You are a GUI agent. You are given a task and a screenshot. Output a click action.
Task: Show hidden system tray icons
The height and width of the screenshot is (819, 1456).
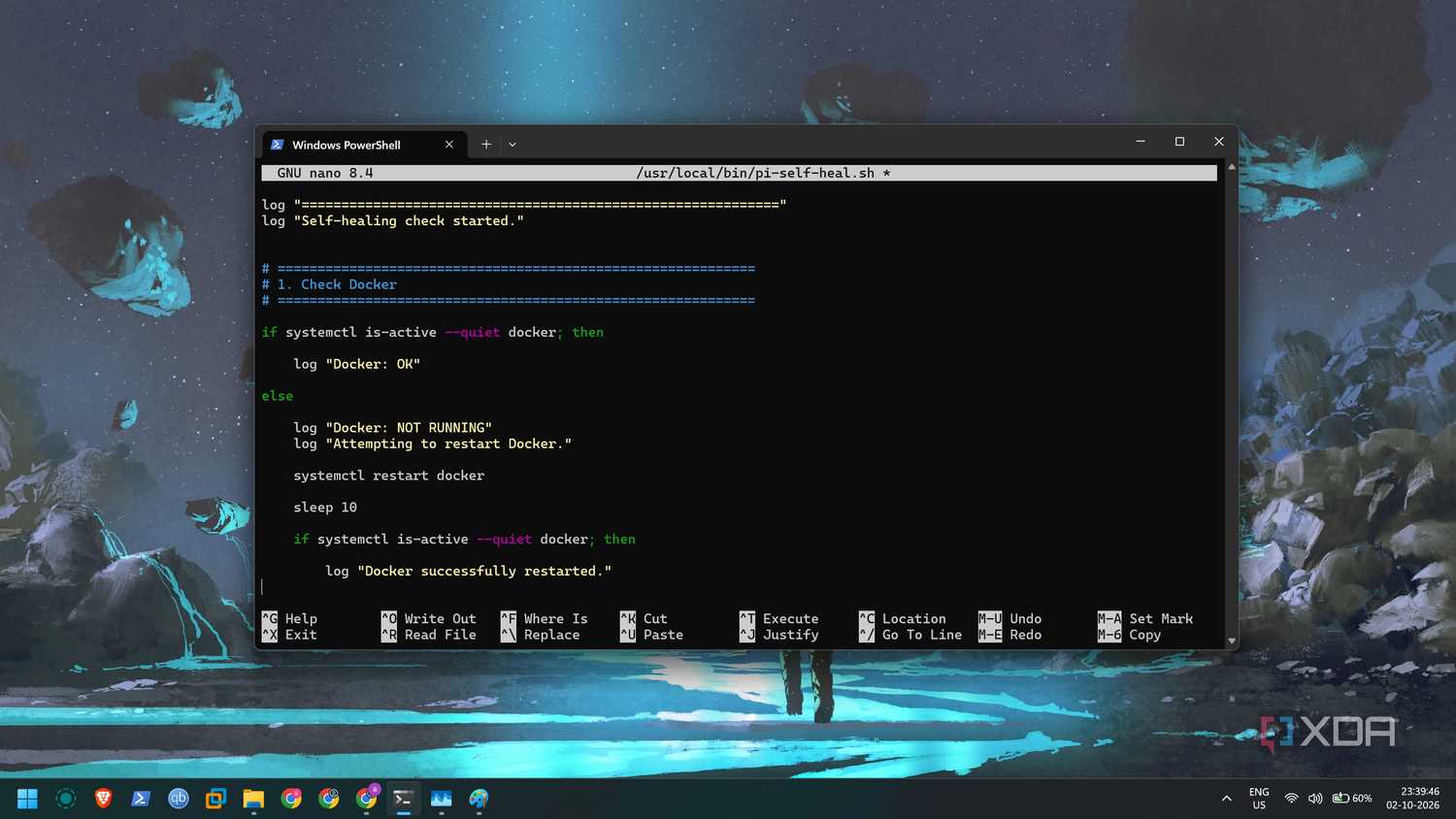(x=1227, y=799)
